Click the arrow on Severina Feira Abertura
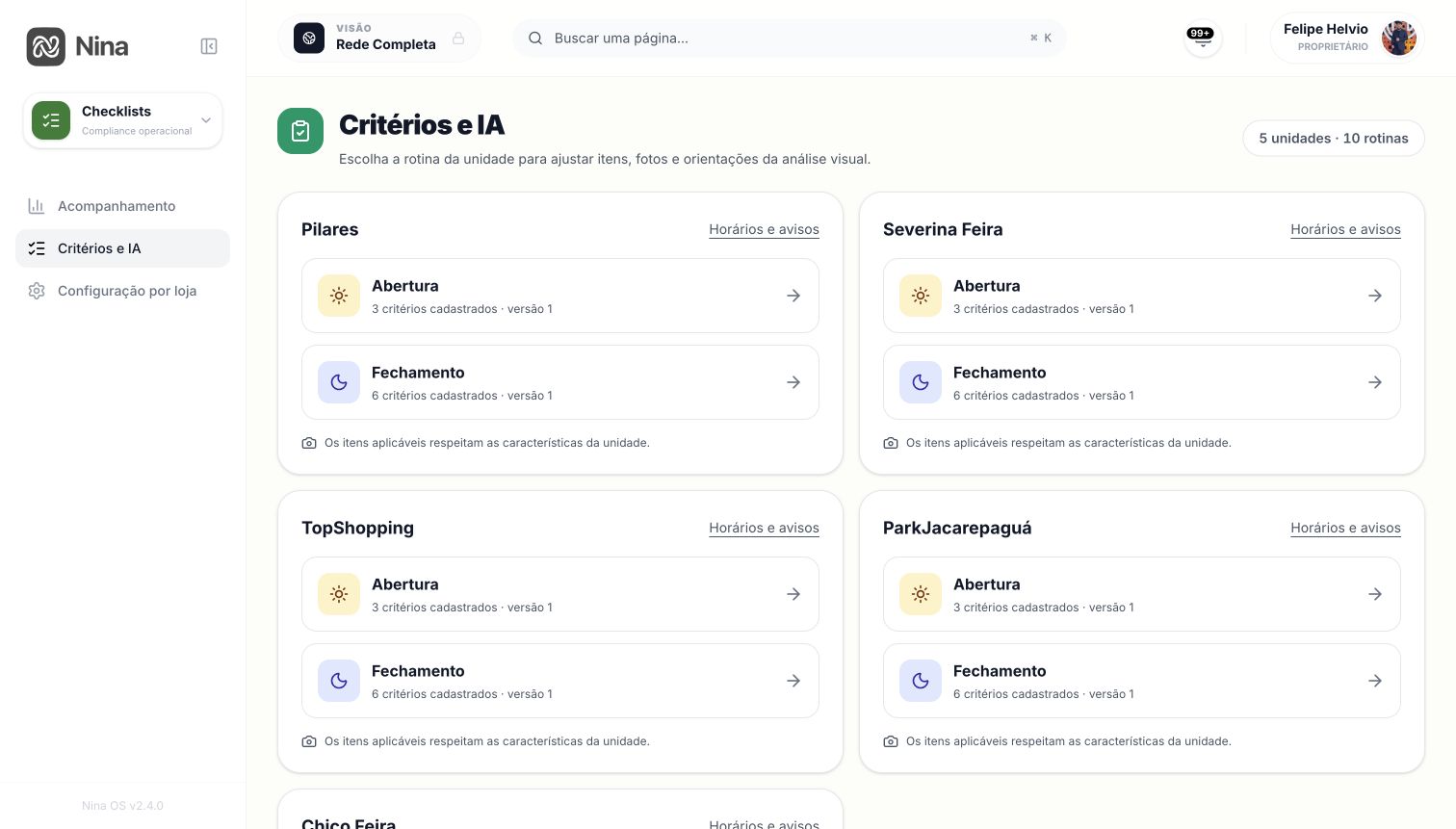This screenshot has height=829, width=1456. point(1375,296)
